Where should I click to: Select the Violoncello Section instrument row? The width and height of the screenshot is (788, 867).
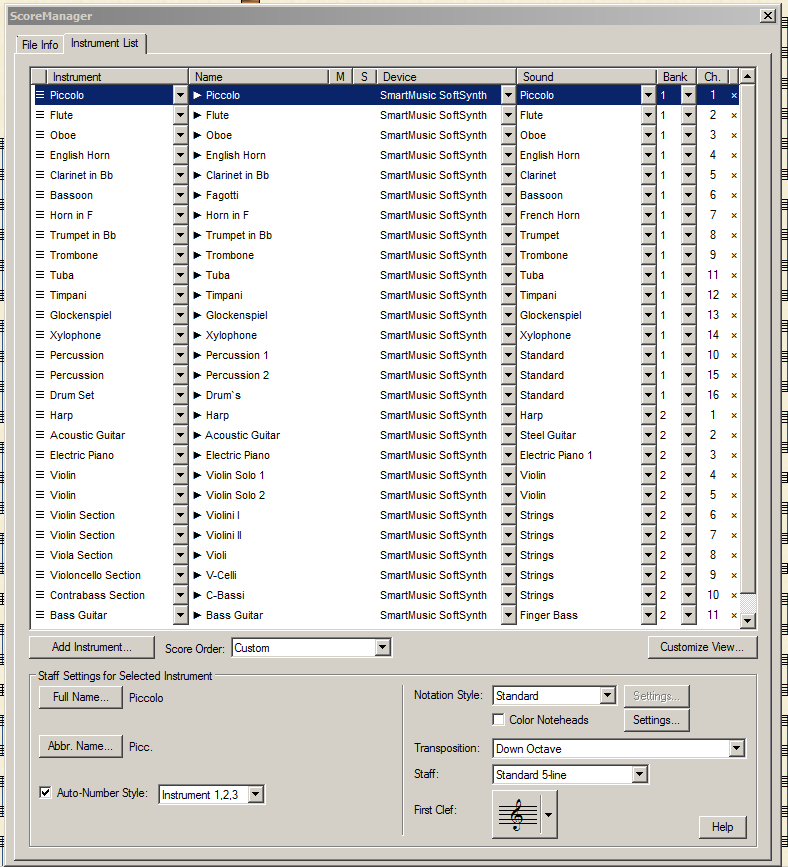point(95,575)
